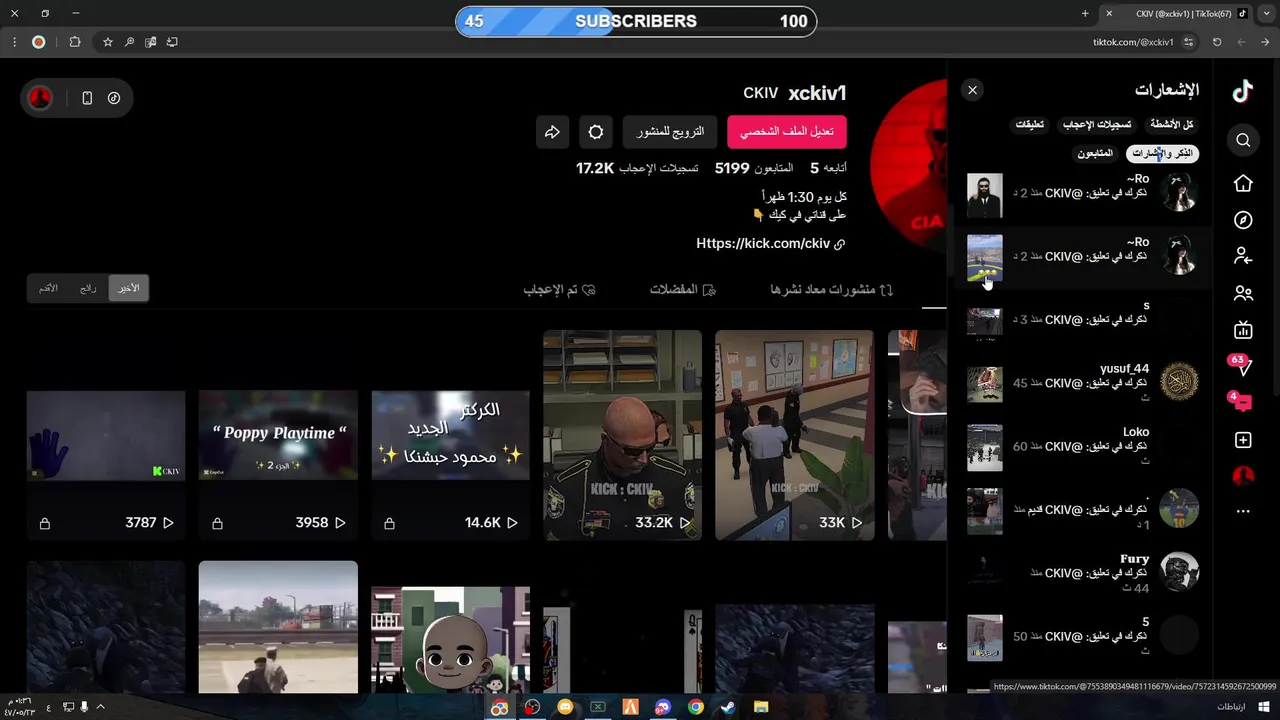Viewport: 1280px width, 720px height.
Task: Open the Poppy Playtime video thumbnail
Action: 278,466
